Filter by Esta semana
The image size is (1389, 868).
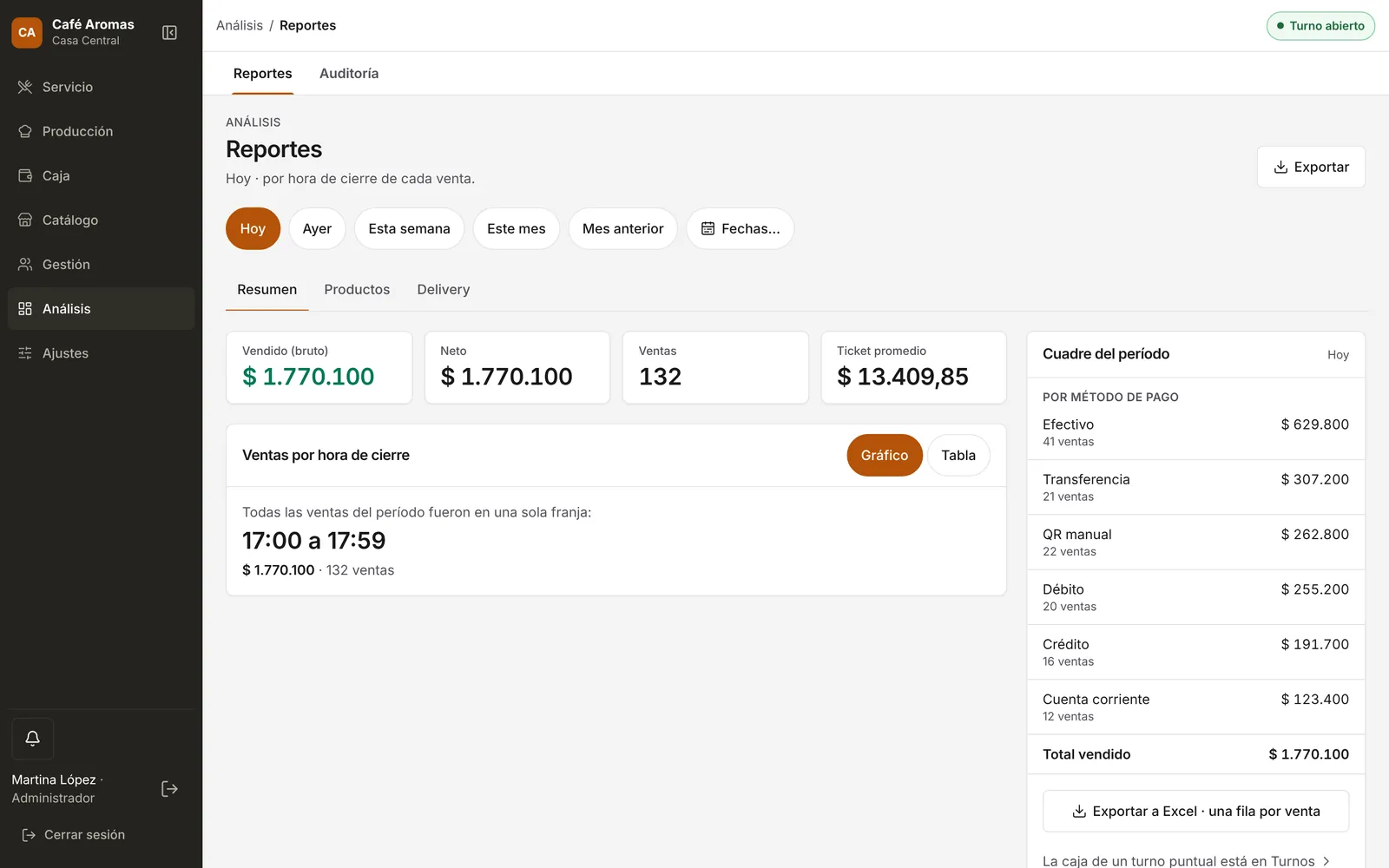409,228
